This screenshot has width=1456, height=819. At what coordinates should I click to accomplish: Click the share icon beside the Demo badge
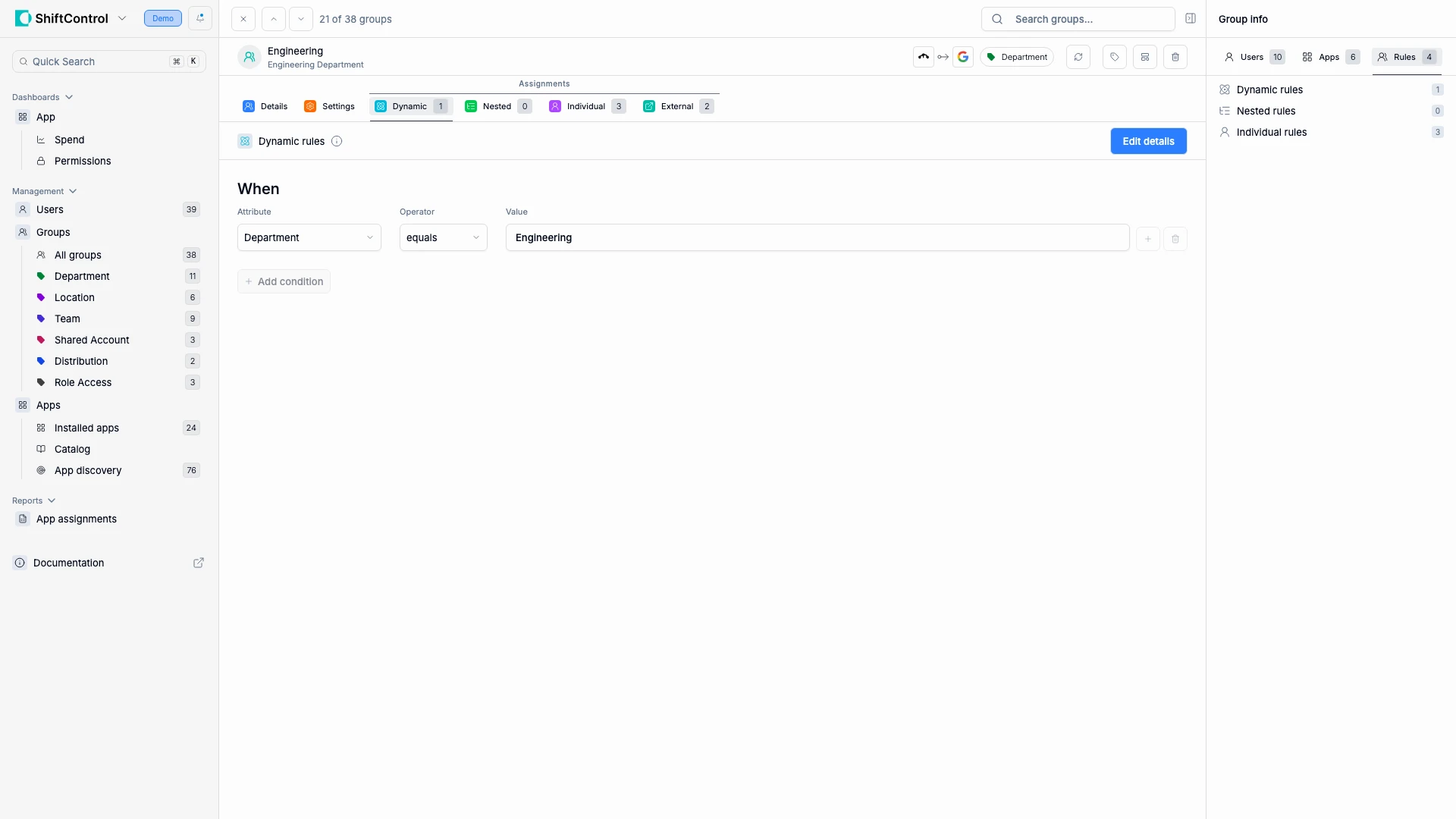pos(199,17)
